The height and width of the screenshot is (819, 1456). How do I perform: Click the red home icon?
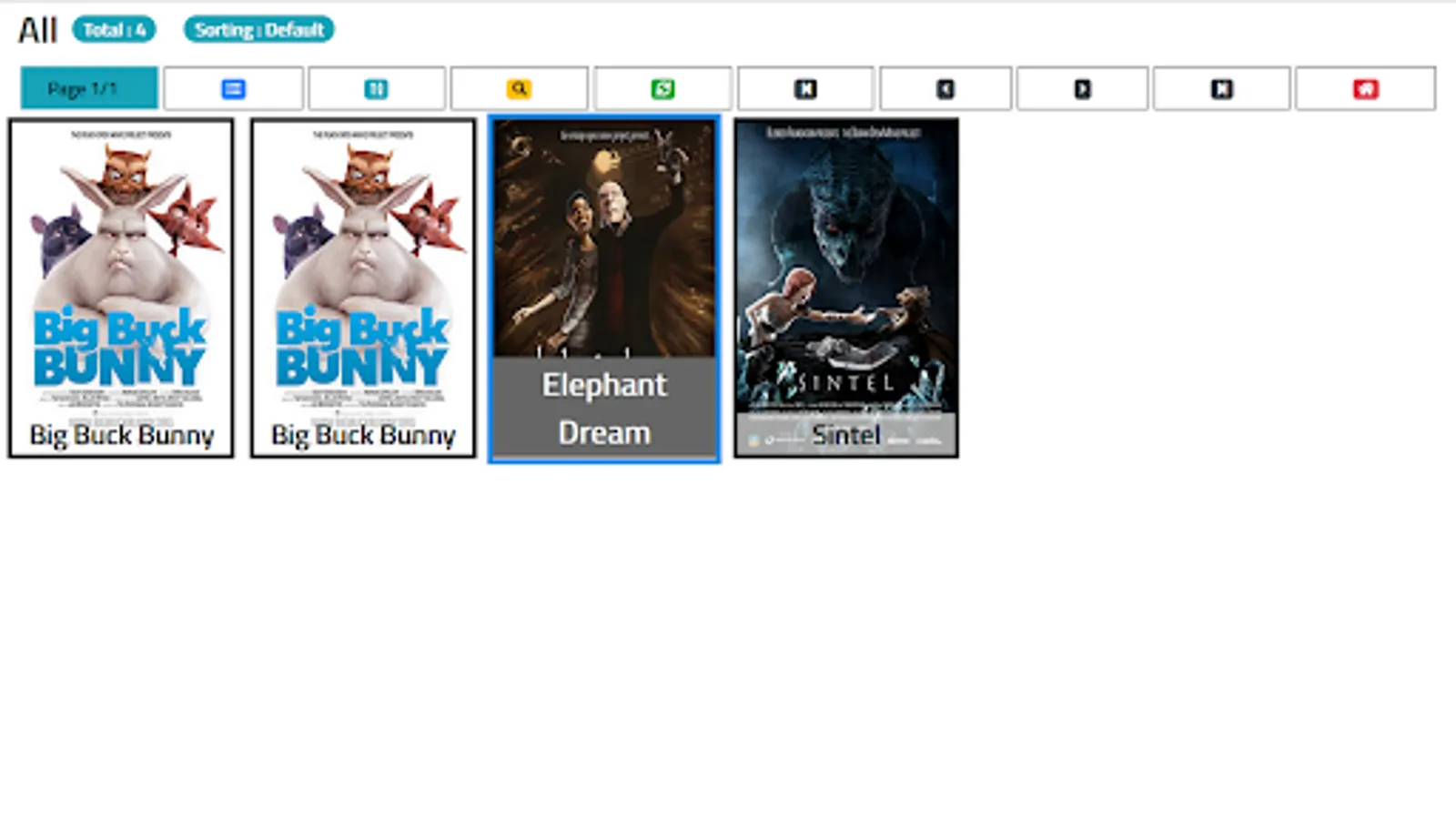point(1366,88)
